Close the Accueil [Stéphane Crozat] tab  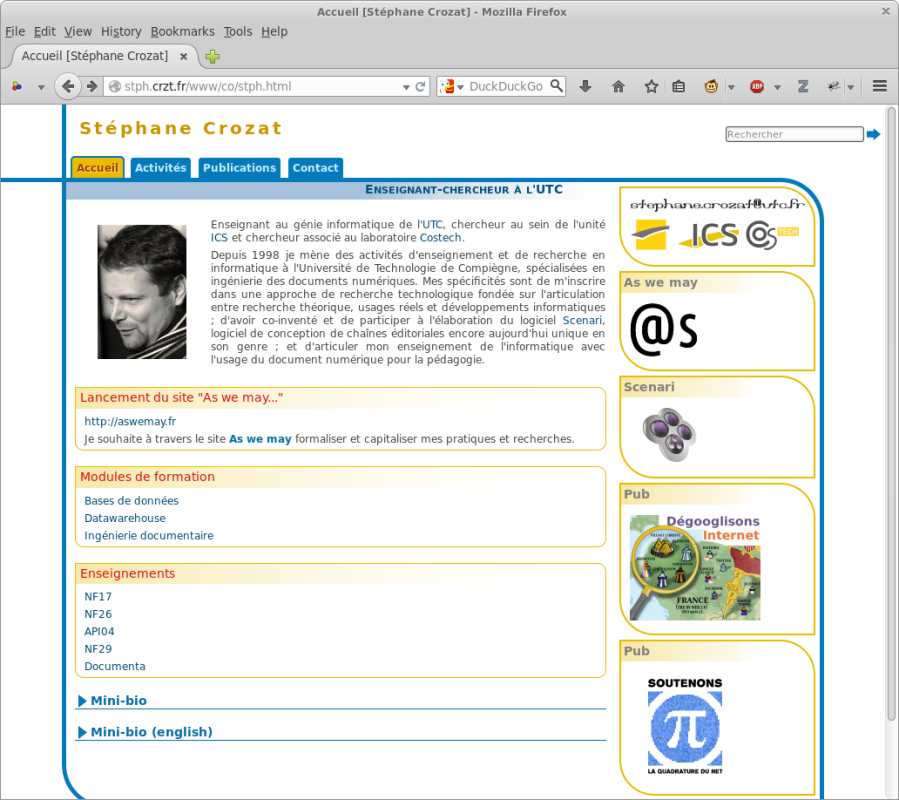pyautogui.click(x=183, y=56)
